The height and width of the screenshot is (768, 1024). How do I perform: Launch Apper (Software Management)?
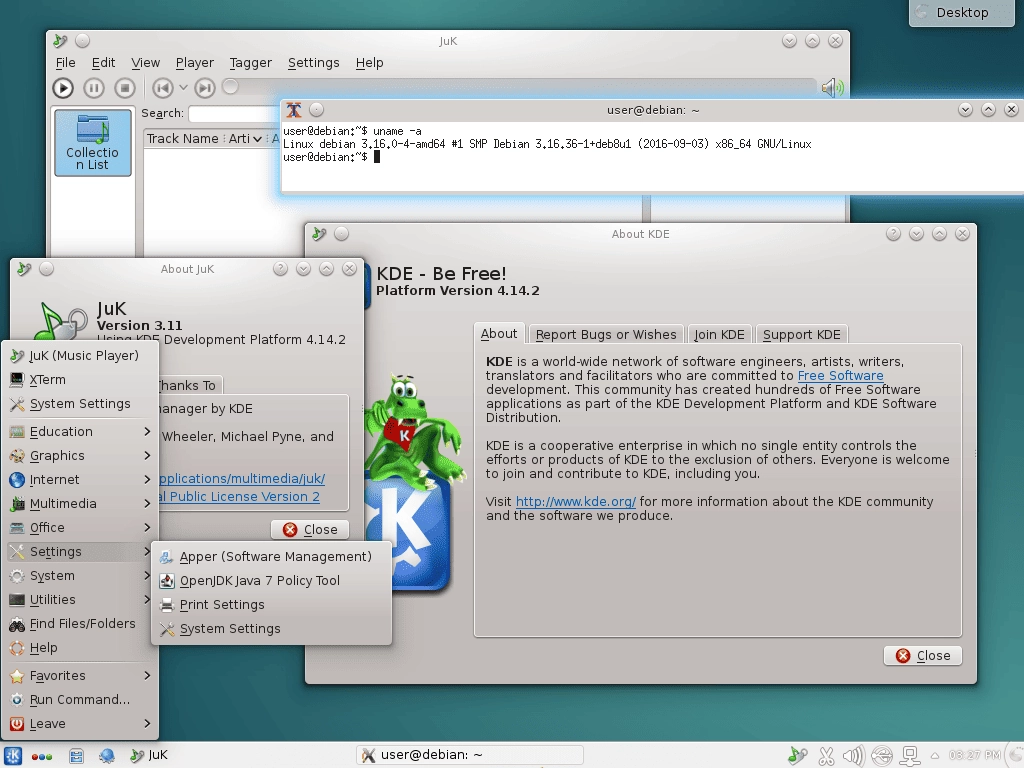(272, 556)
